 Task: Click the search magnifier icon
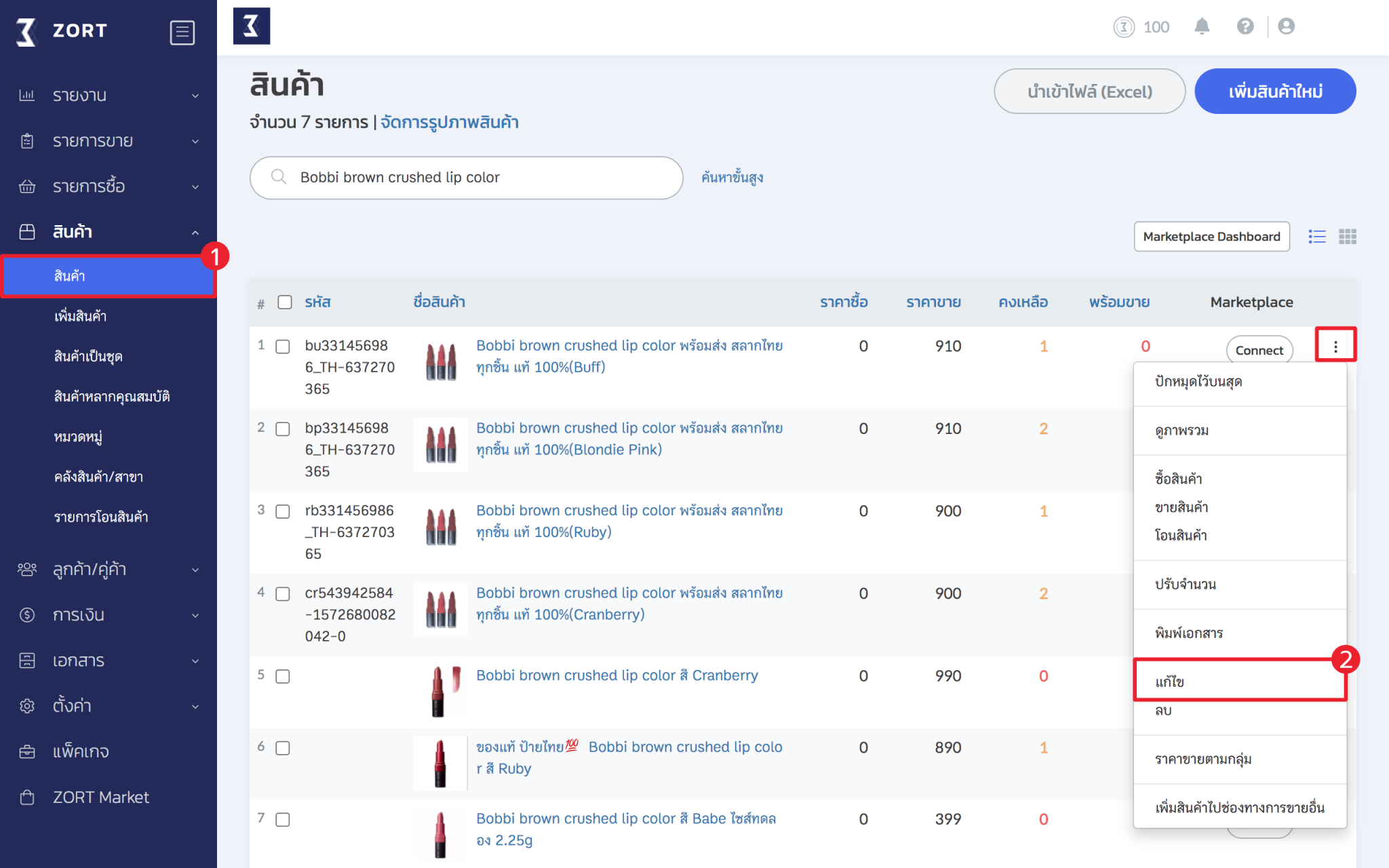coord(279,177)
